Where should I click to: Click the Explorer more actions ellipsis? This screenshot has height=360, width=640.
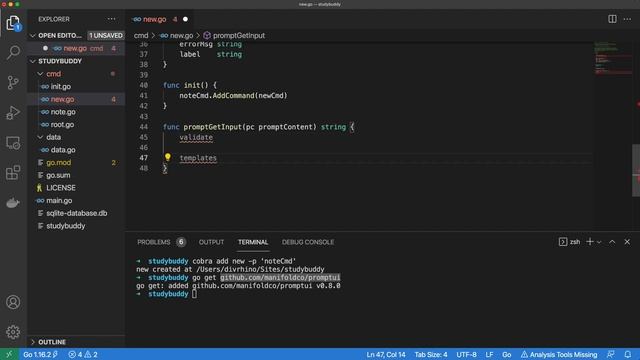(x=111, y=19)
